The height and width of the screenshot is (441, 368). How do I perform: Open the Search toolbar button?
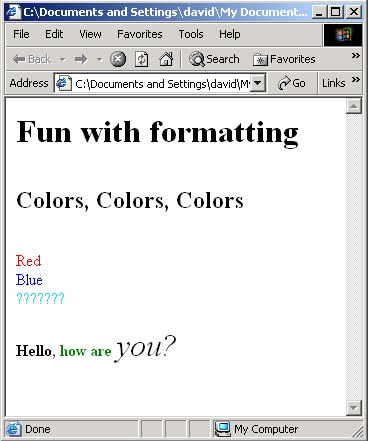pos(214,59)
